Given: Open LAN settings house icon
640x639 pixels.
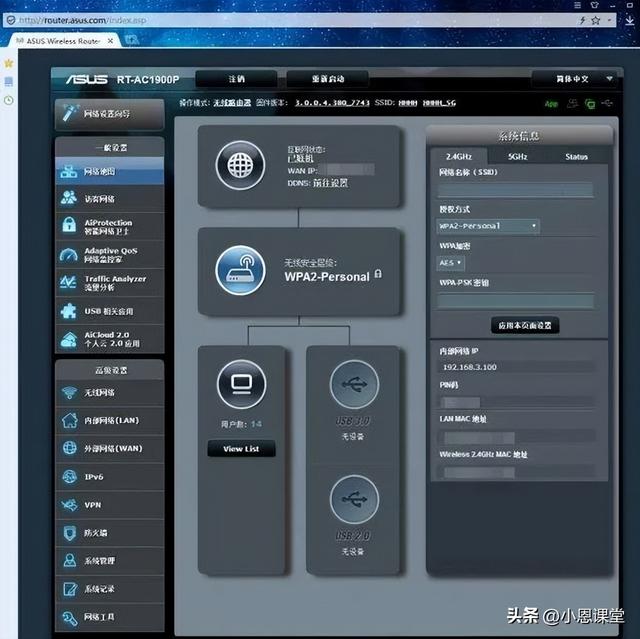Looking at the screenshot, I should (69, 420).
